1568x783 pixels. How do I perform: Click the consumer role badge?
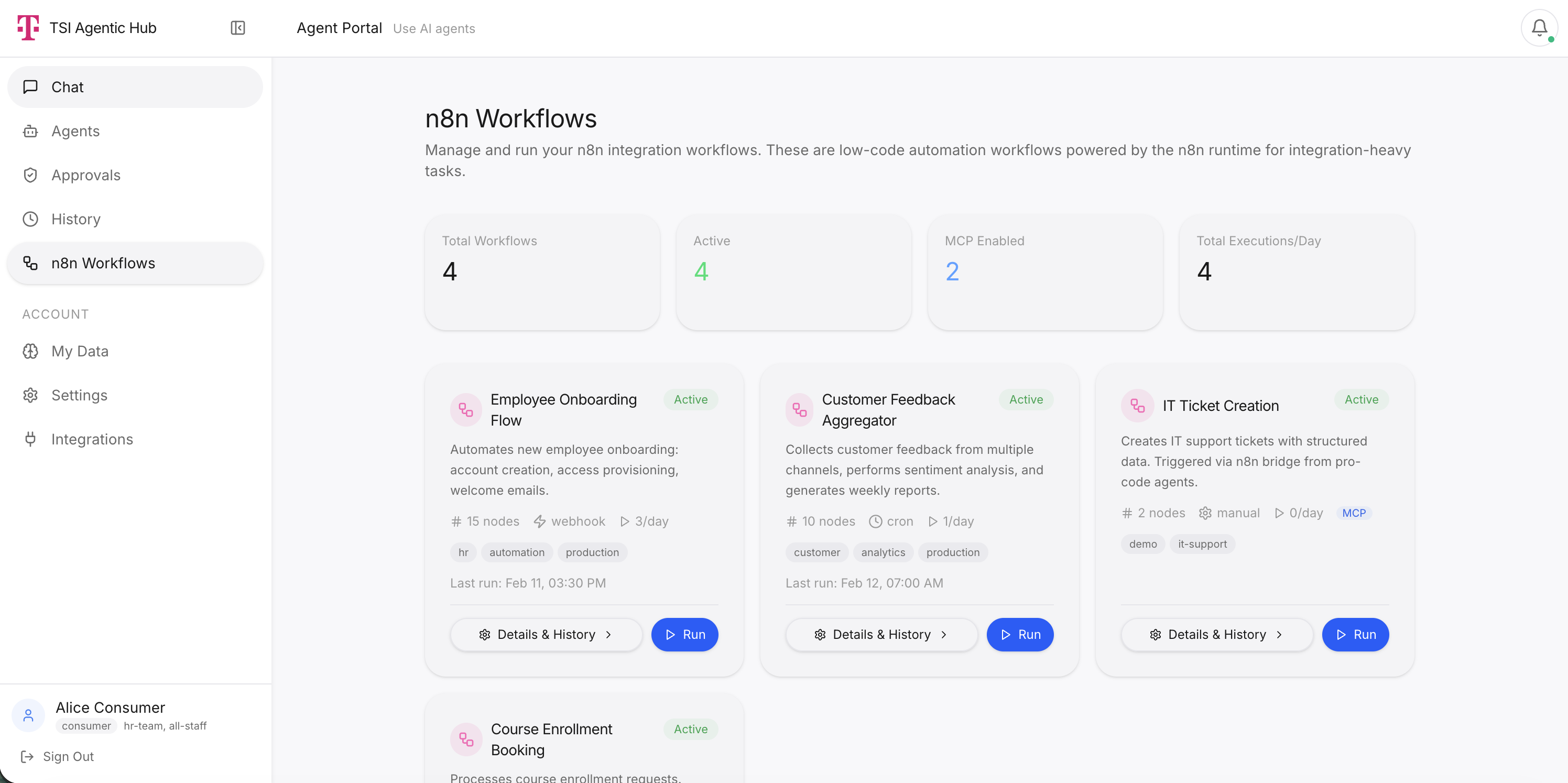click(86, 726)
